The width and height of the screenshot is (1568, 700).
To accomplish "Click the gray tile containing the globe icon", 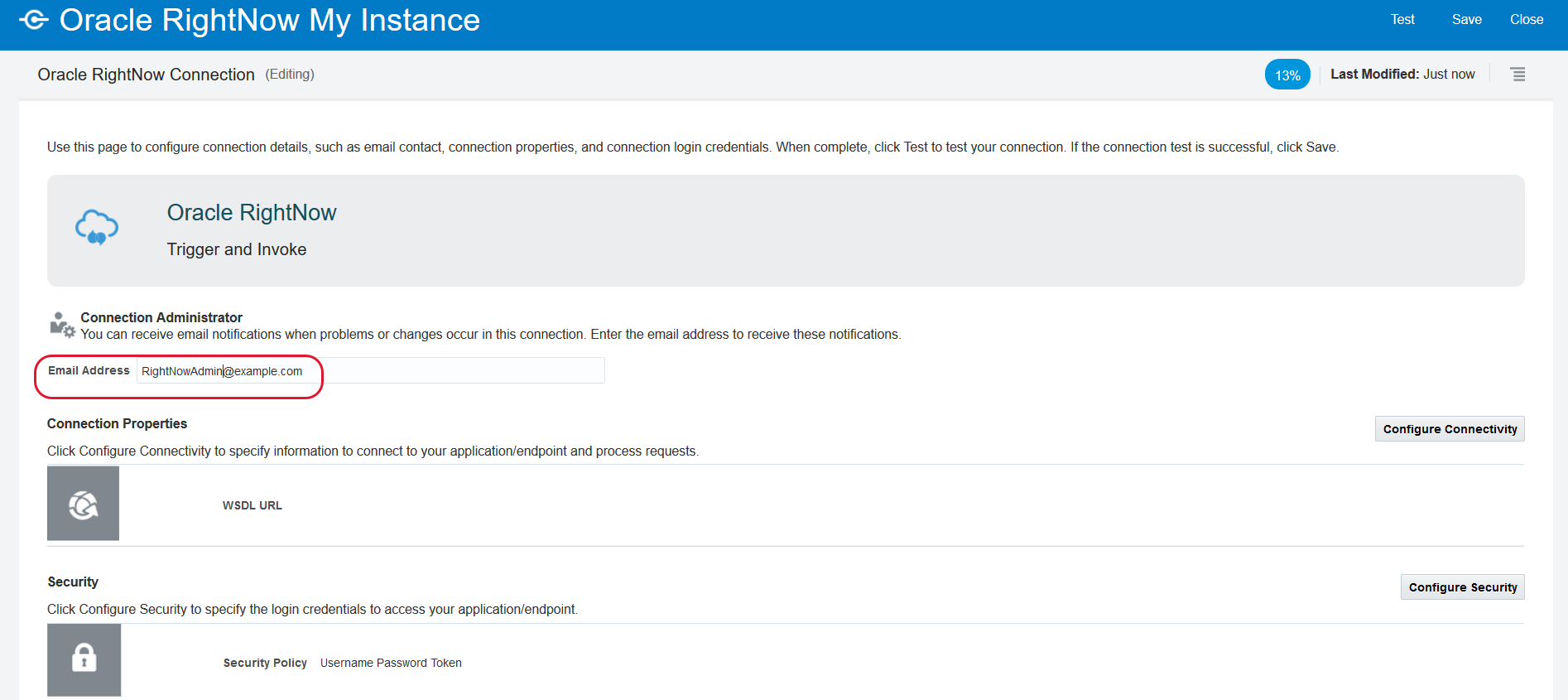I will click(83, 503).
